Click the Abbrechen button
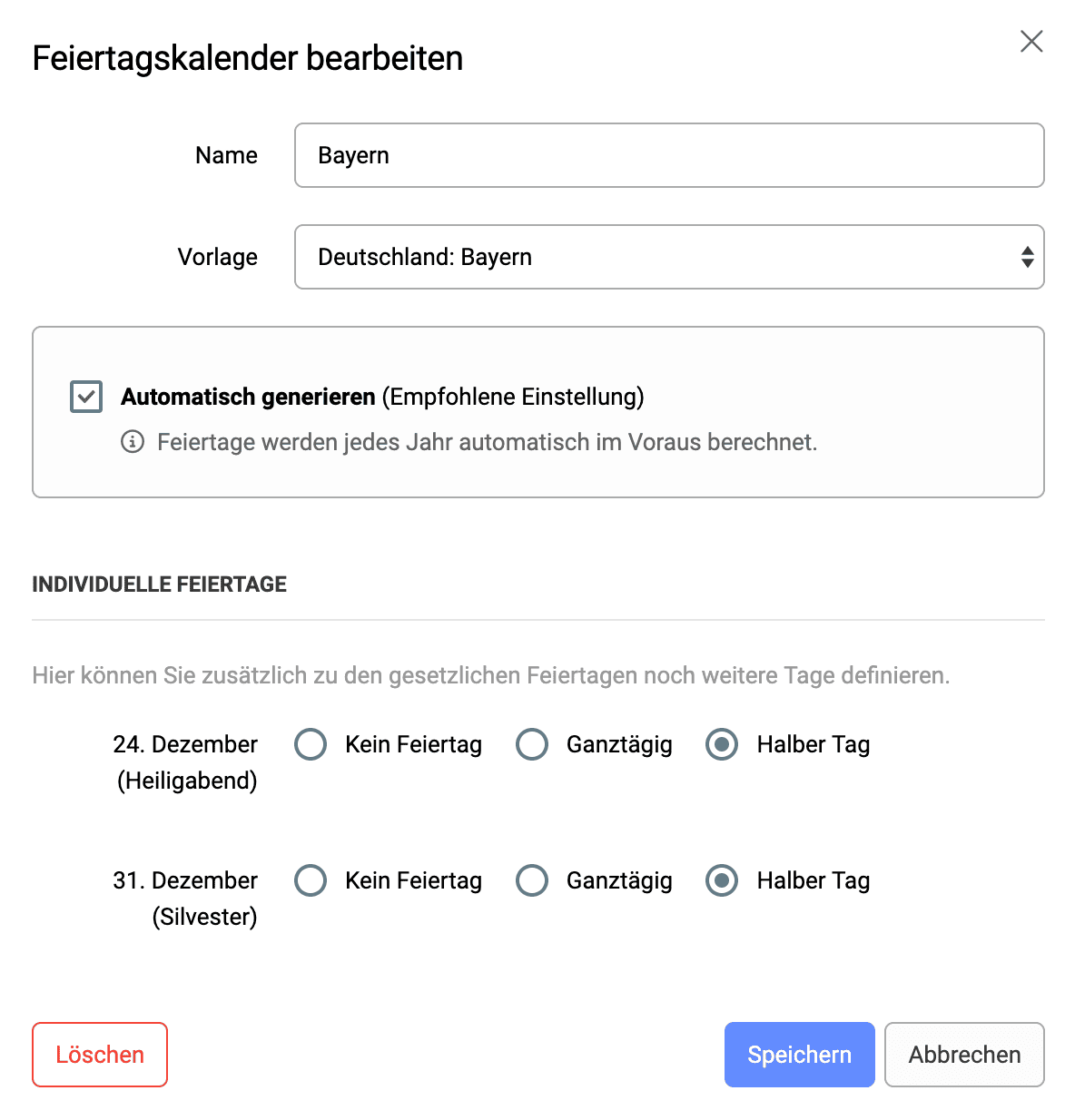The height and width of the screenshot is (1120, 1075). coord(964,1055)
